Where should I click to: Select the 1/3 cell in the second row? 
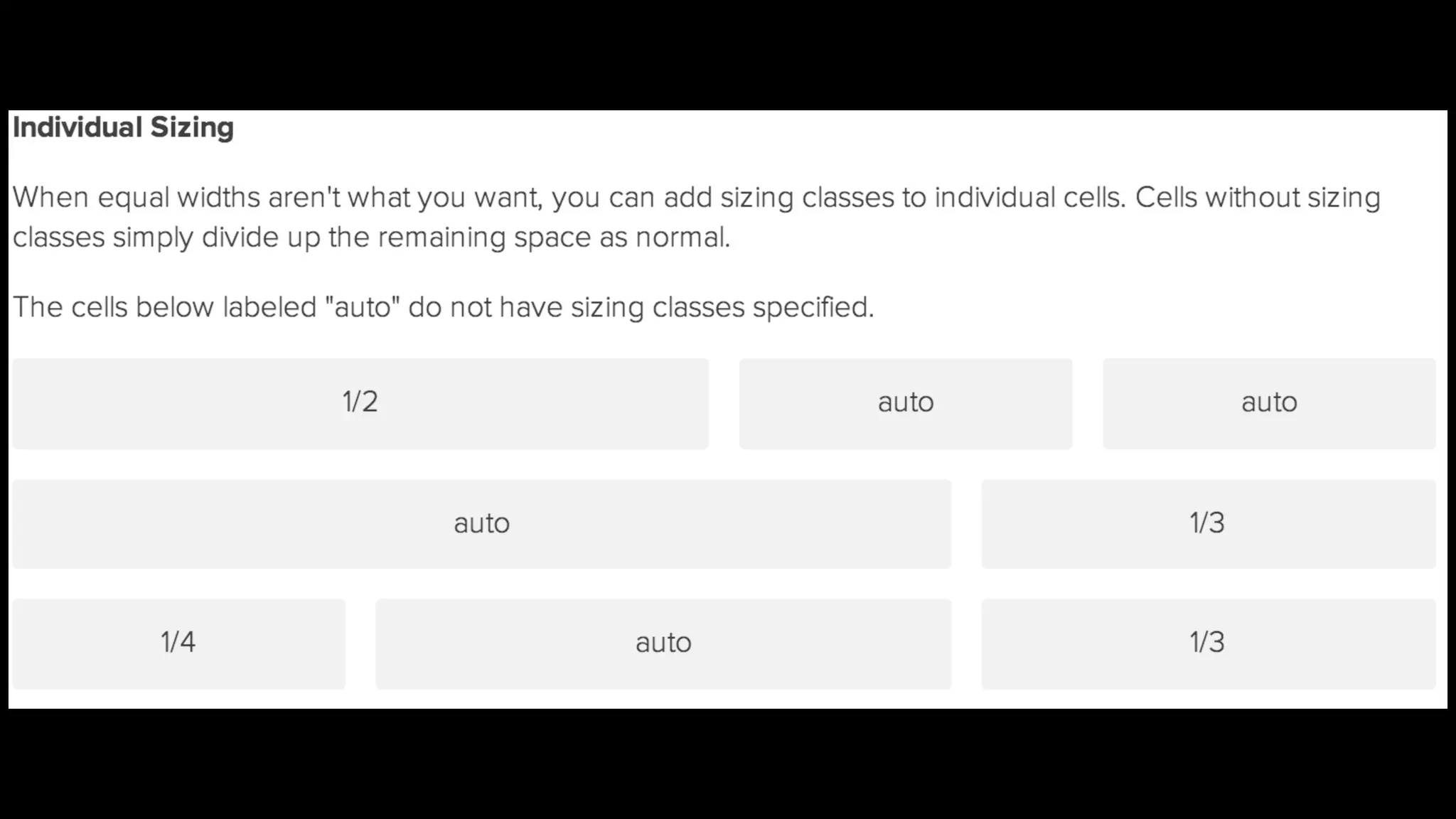coord(1208,524)
